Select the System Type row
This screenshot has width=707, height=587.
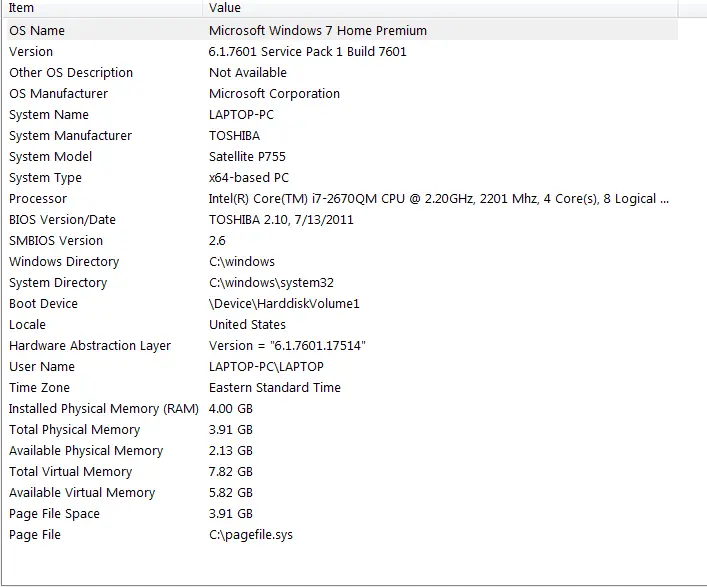[343, 178]
